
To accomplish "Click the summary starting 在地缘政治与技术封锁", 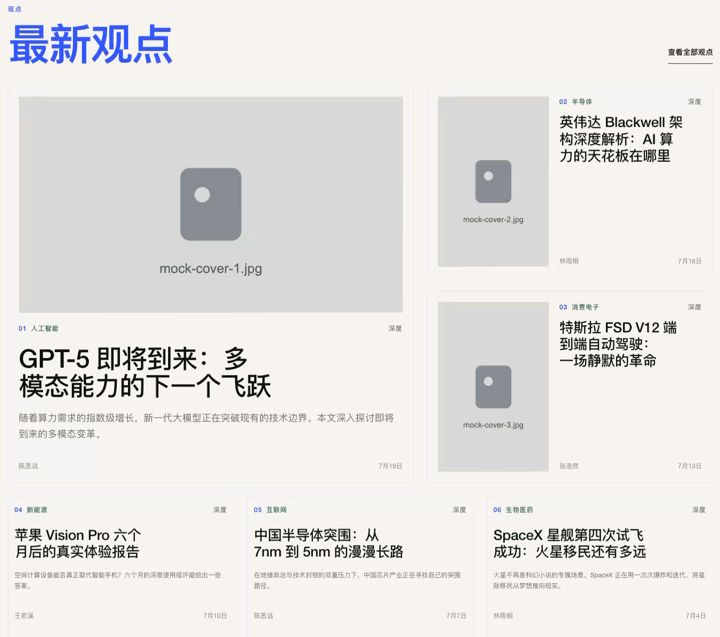I will [x=357, y=580].
